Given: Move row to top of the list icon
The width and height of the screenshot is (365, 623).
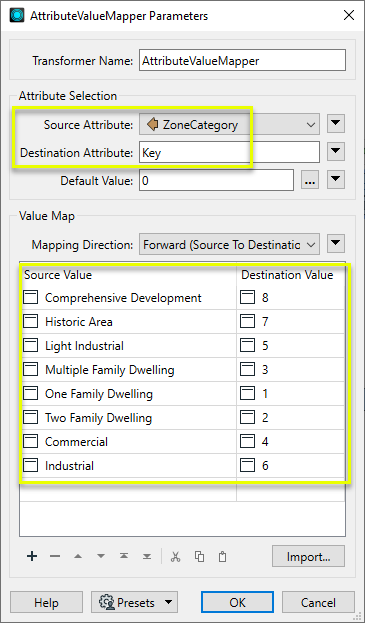Looking at the screenshot, I should click(x=124, y=556).
